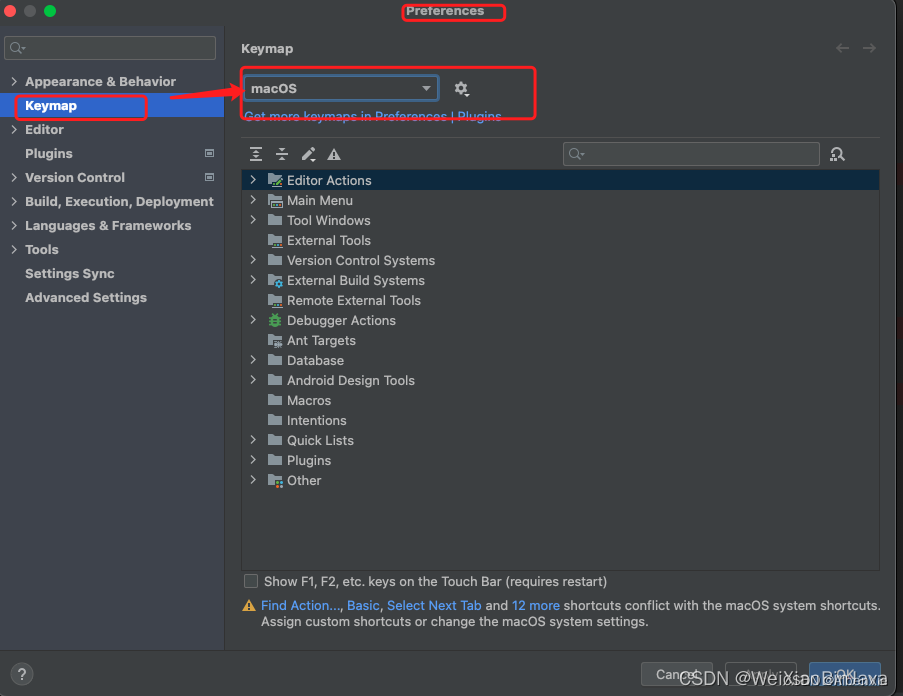Expand Version Control Systems node
The width and height of the screenshot is (903, 696).
pos(253,260)
